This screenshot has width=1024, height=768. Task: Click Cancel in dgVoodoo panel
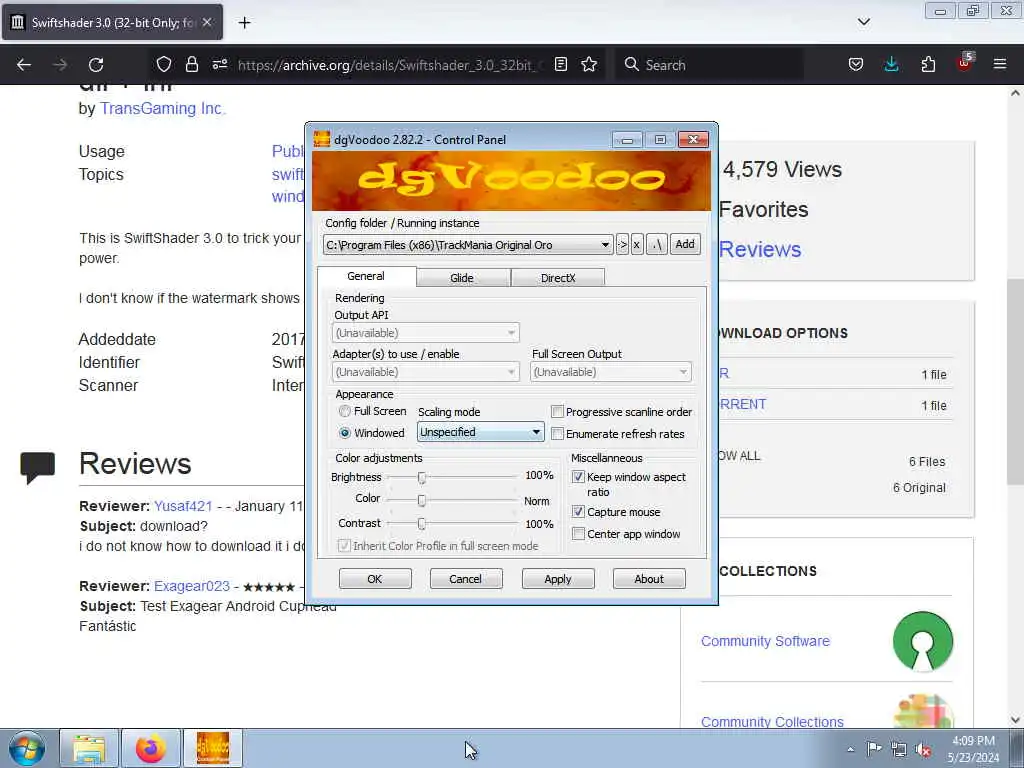coord(466,579)
